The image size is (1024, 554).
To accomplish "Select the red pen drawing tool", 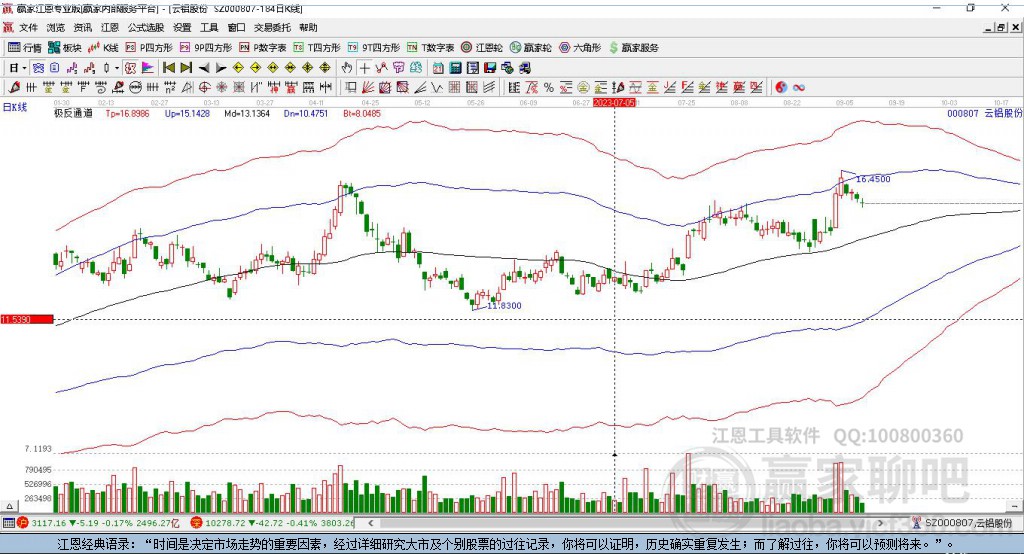I will click(x=14, y=88).
